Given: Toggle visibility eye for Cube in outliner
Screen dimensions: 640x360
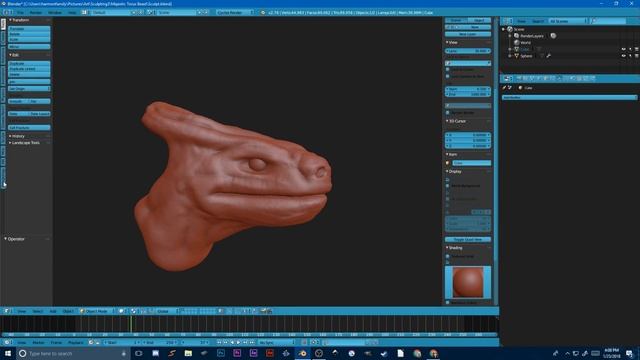Looking at the screenshot, I should 623,49.
